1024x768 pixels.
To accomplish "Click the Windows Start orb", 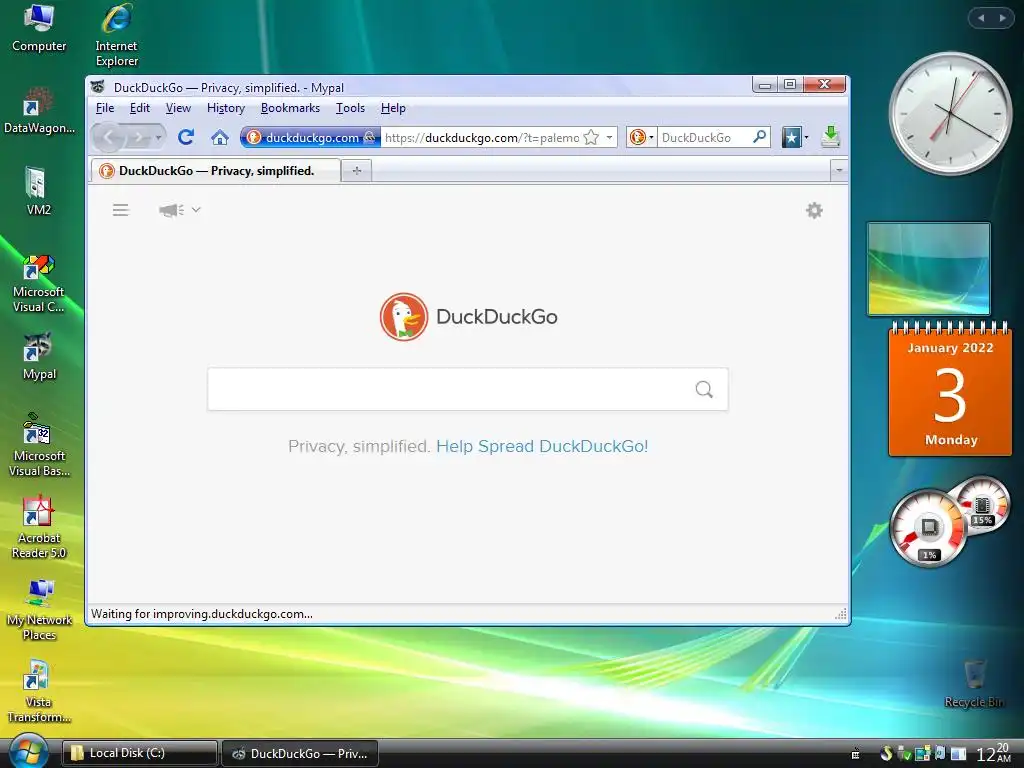I will click(x=27, y=752).
